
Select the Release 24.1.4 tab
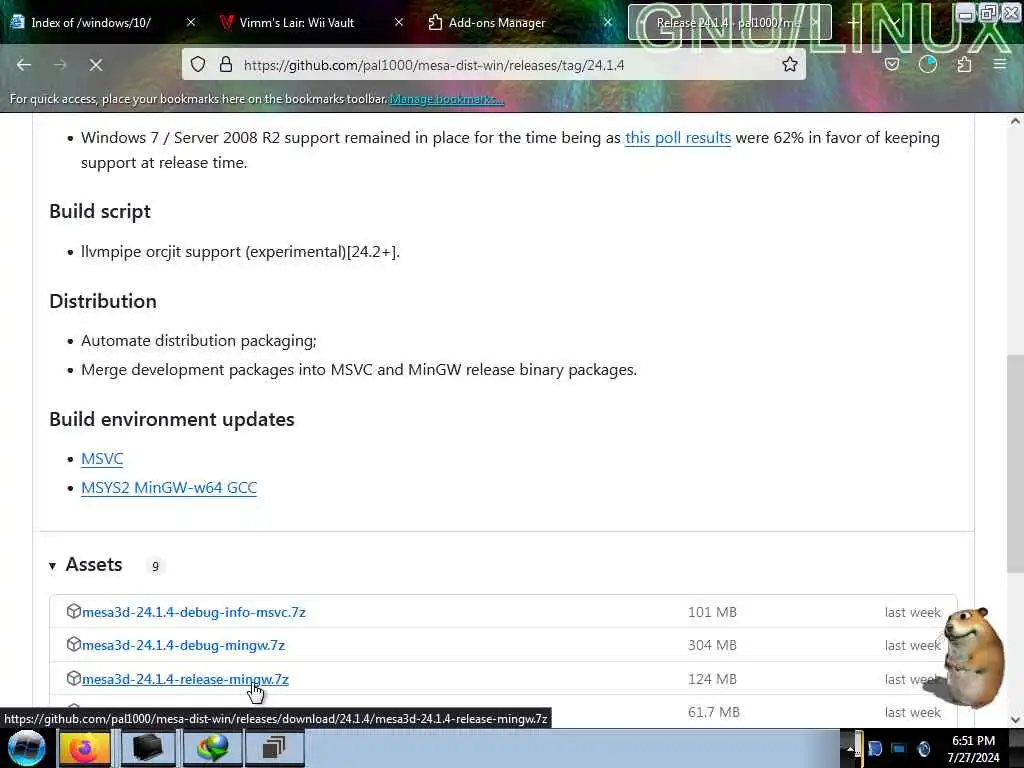pyautogui.click(x=729, y=22)
